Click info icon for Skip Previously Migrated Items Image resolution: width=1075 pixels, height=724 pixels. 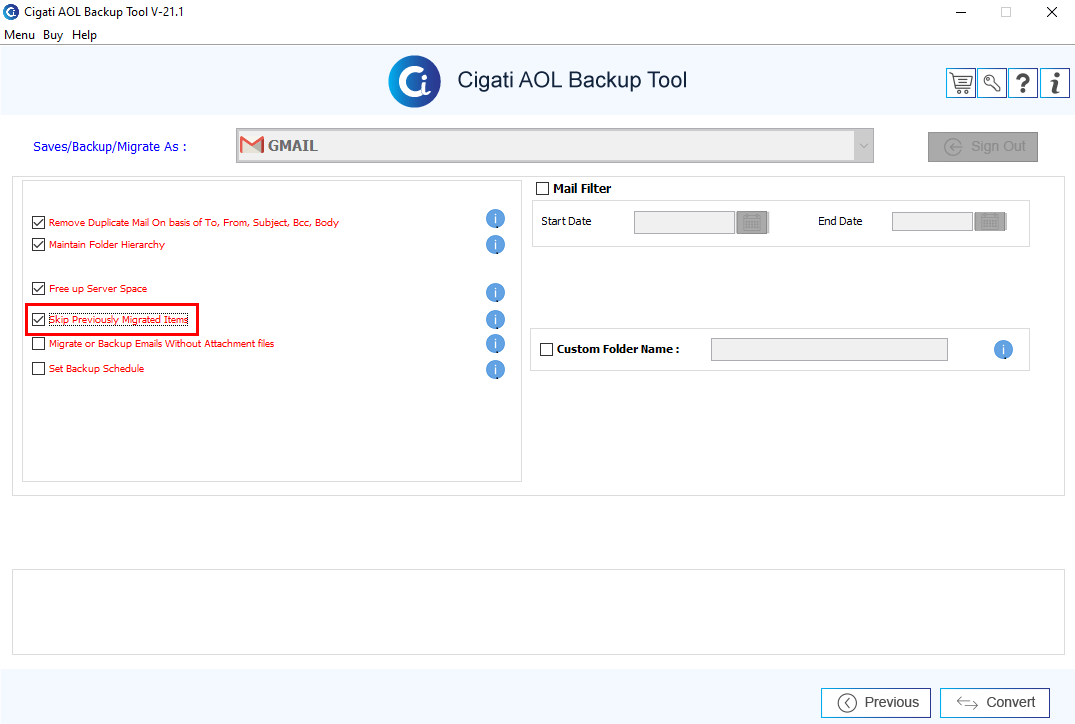click(x=495, y=319)
